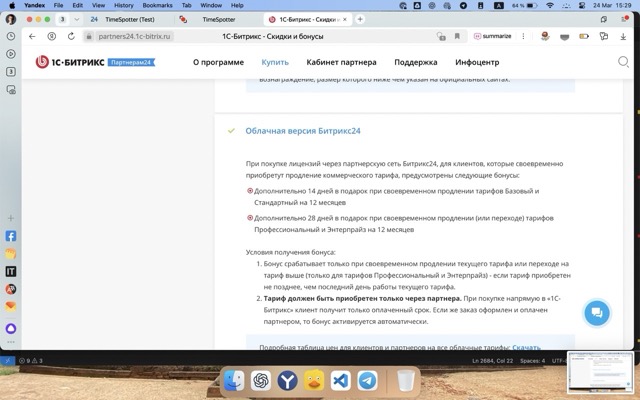
Task: Open the blue chat support widget
Action: coord(596,312)
